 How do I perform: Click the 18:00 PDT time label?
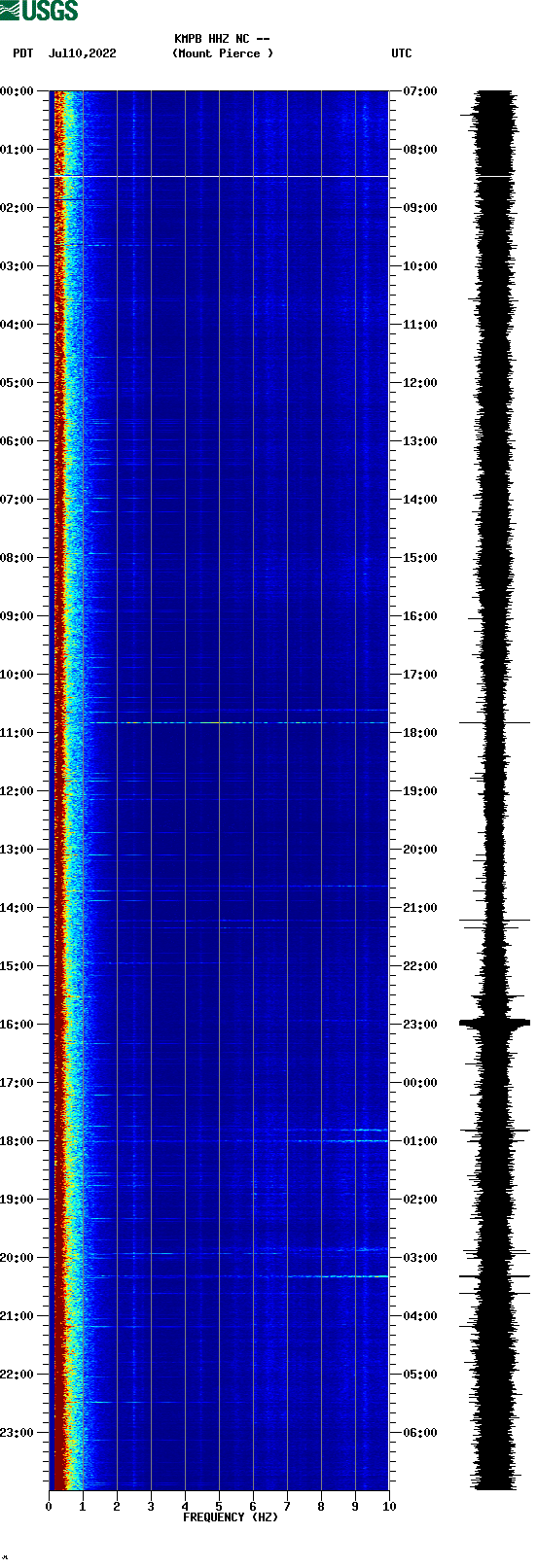point(18,1141)
